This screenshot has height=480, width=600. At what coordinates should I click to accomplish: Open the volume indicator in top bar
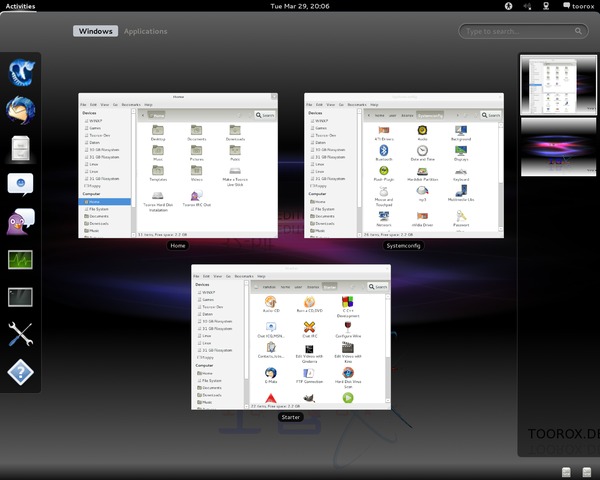pos(529,6)
